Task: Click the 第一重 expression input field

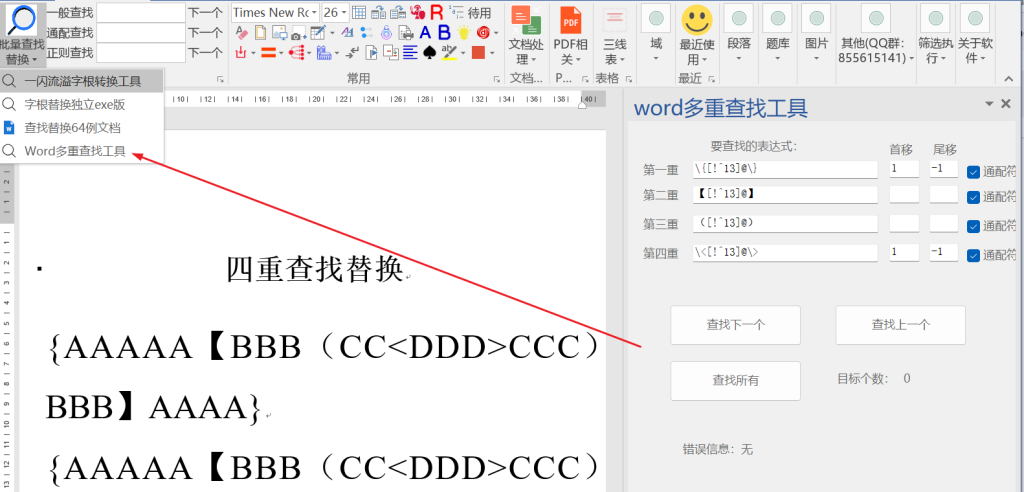Action: (785, 169)
